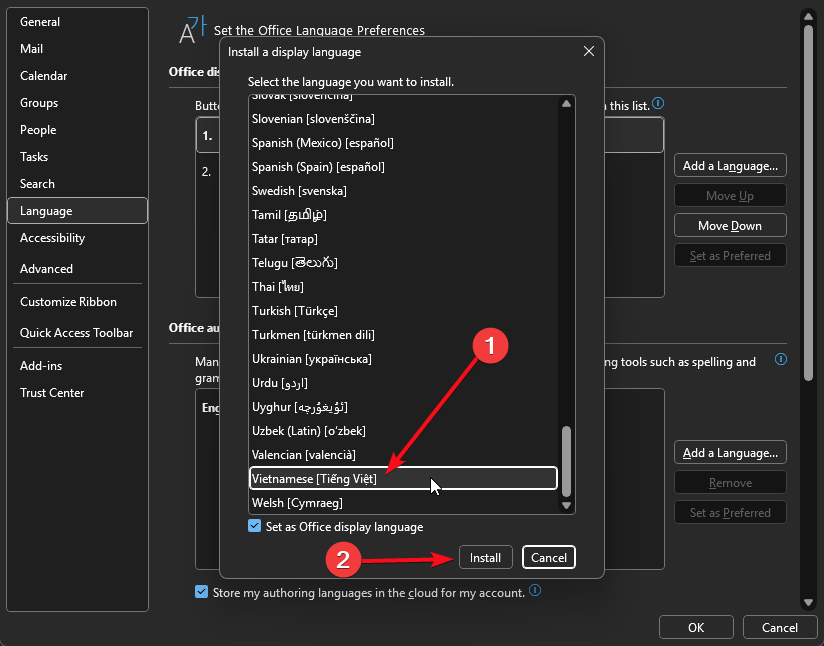
Task: Select Turkmen [türkmen dili] in the list
Action: (403, 335)
